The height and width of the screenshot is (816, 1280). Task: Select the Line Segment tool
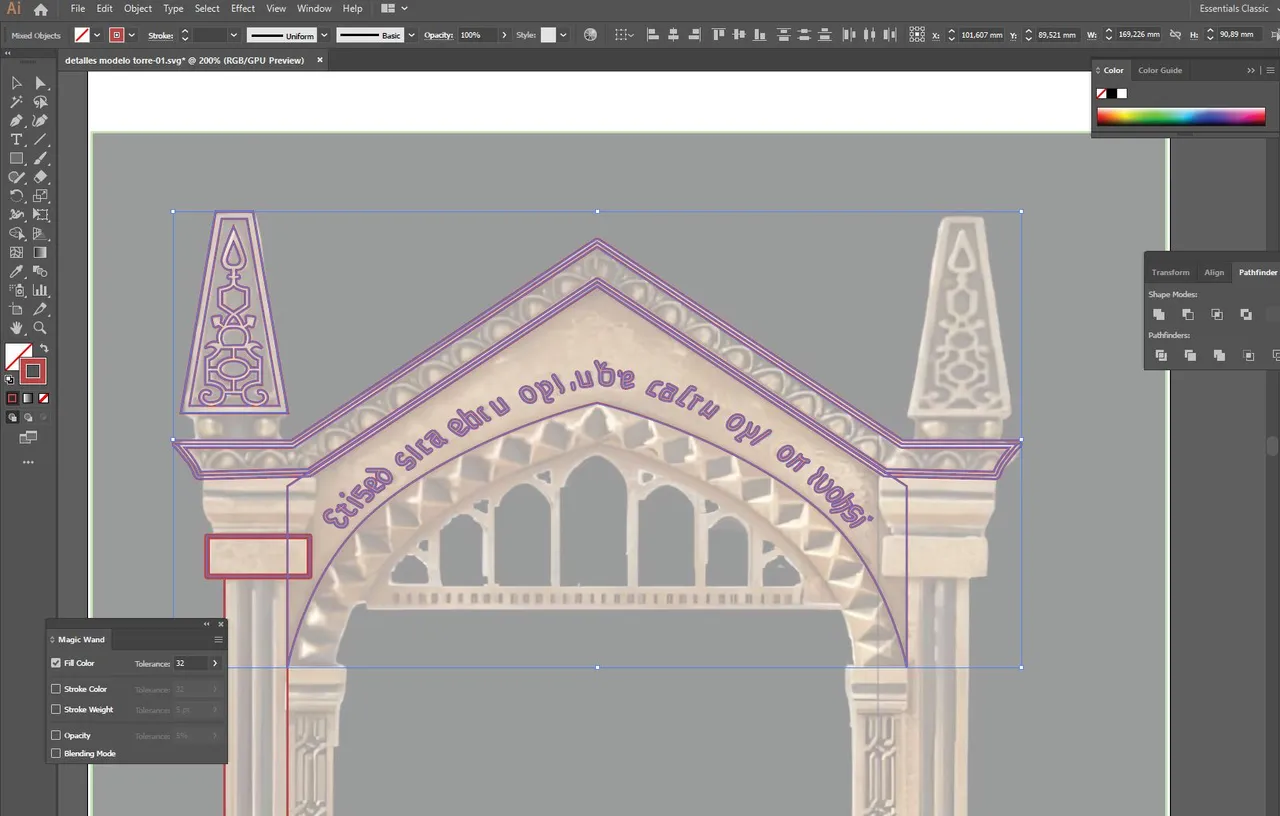pos(41,140)
